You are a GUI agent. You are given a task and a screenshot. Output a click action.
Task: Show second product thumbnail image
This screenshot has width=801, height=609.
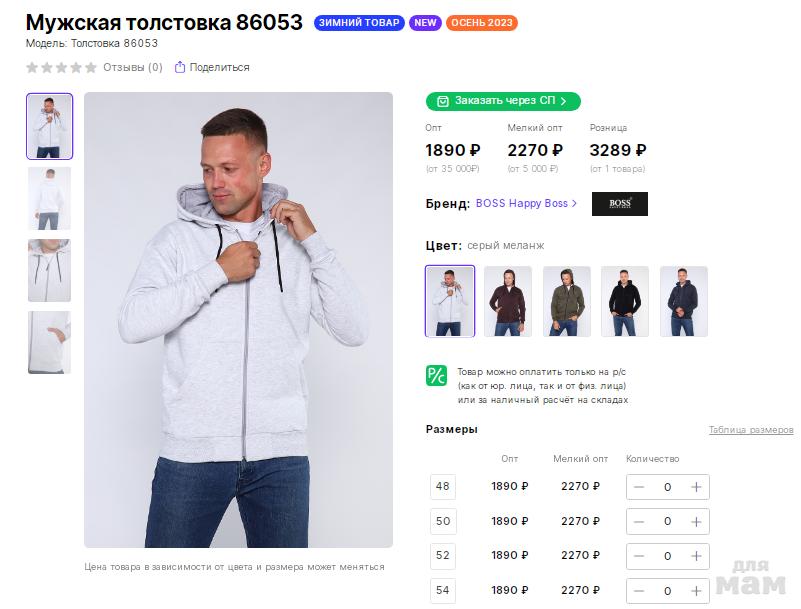(49, 198)
